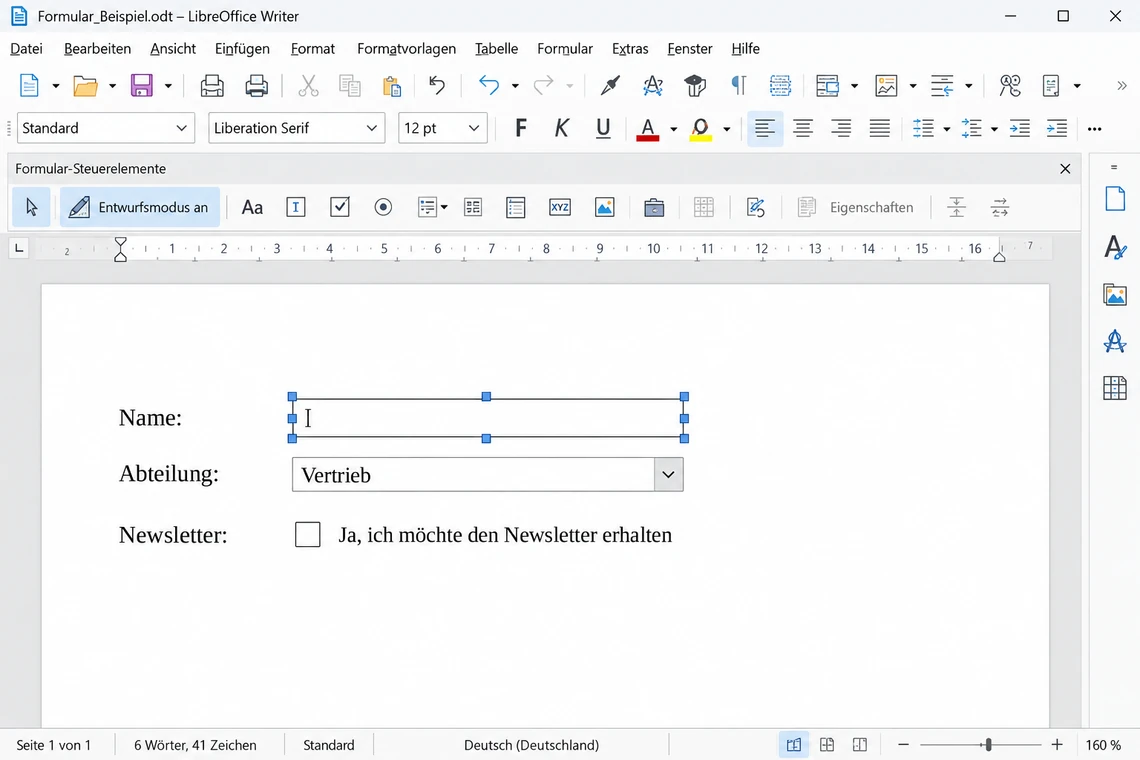The height and width of the screenshot is (760, 1140).
Task: Open font size 12 pt dropdown
Action: tap(474, 129)
